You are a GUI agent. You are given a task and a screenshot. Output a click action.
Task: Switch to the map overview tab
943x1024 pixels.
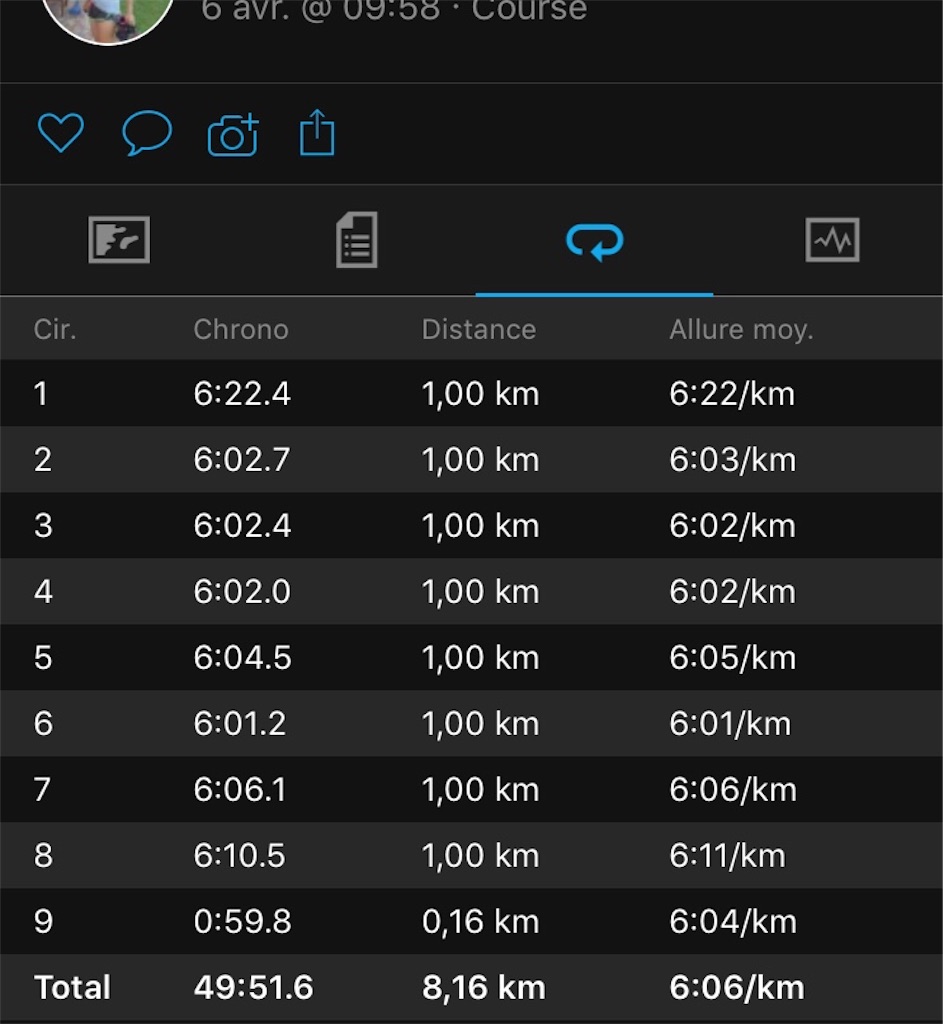click(x=119, y=240)
